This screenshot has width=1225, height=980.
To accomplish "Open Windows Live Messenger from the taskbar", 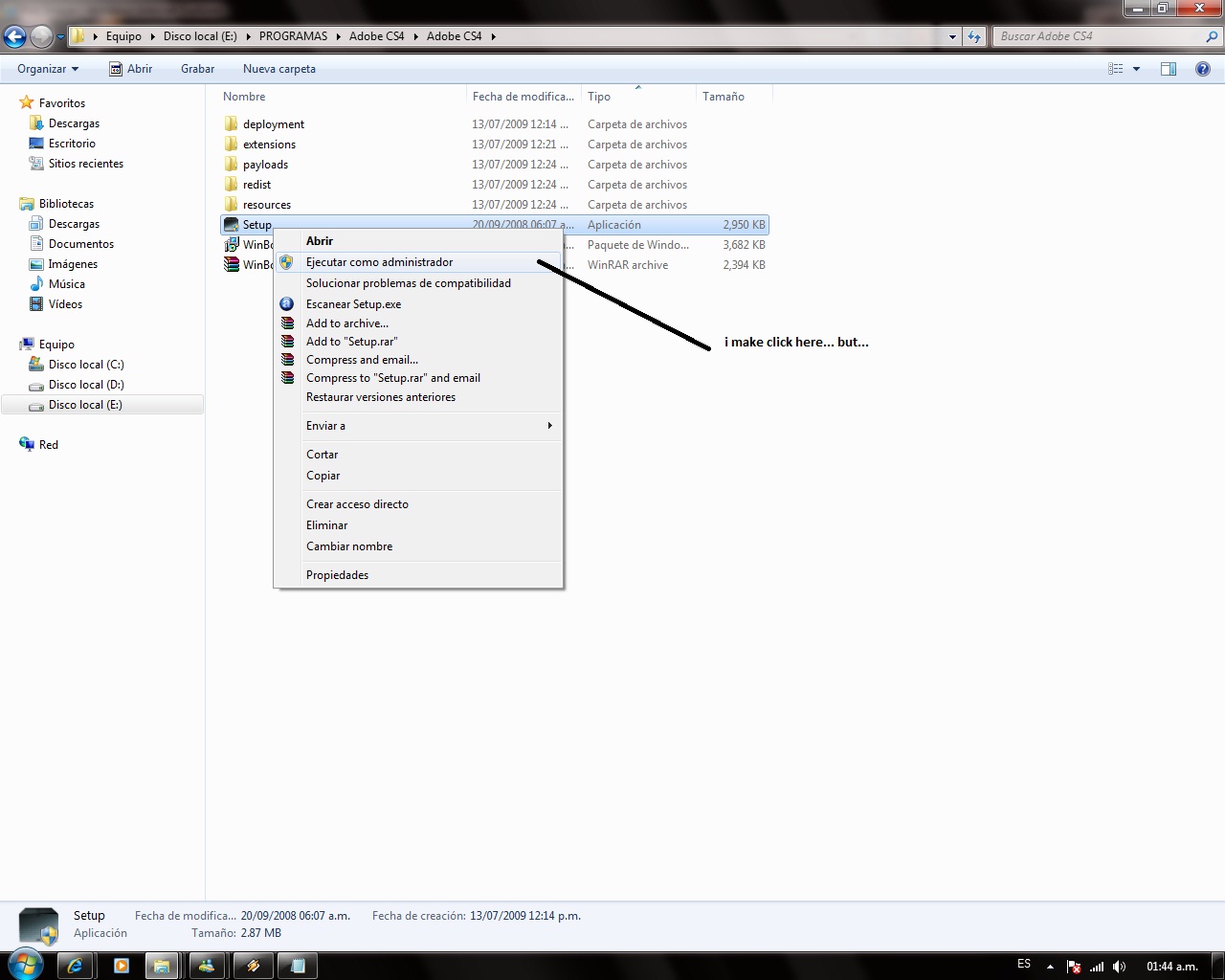I will click(x=207, y=966).
